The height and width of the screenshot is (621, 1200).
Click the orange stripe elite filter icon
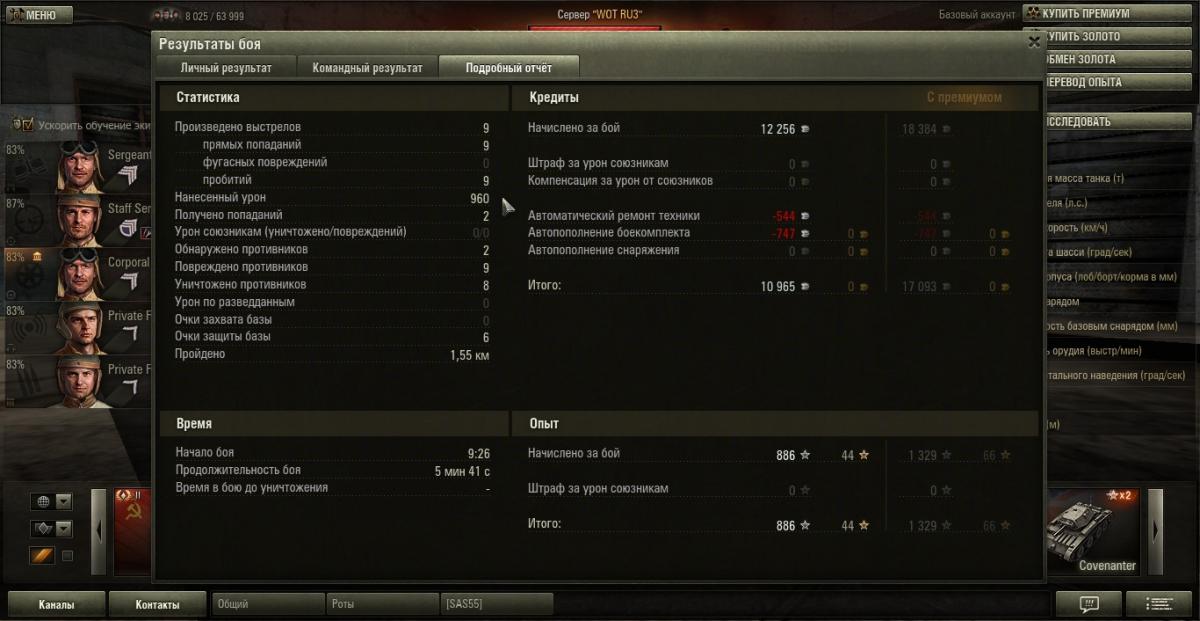coord(42,555)
